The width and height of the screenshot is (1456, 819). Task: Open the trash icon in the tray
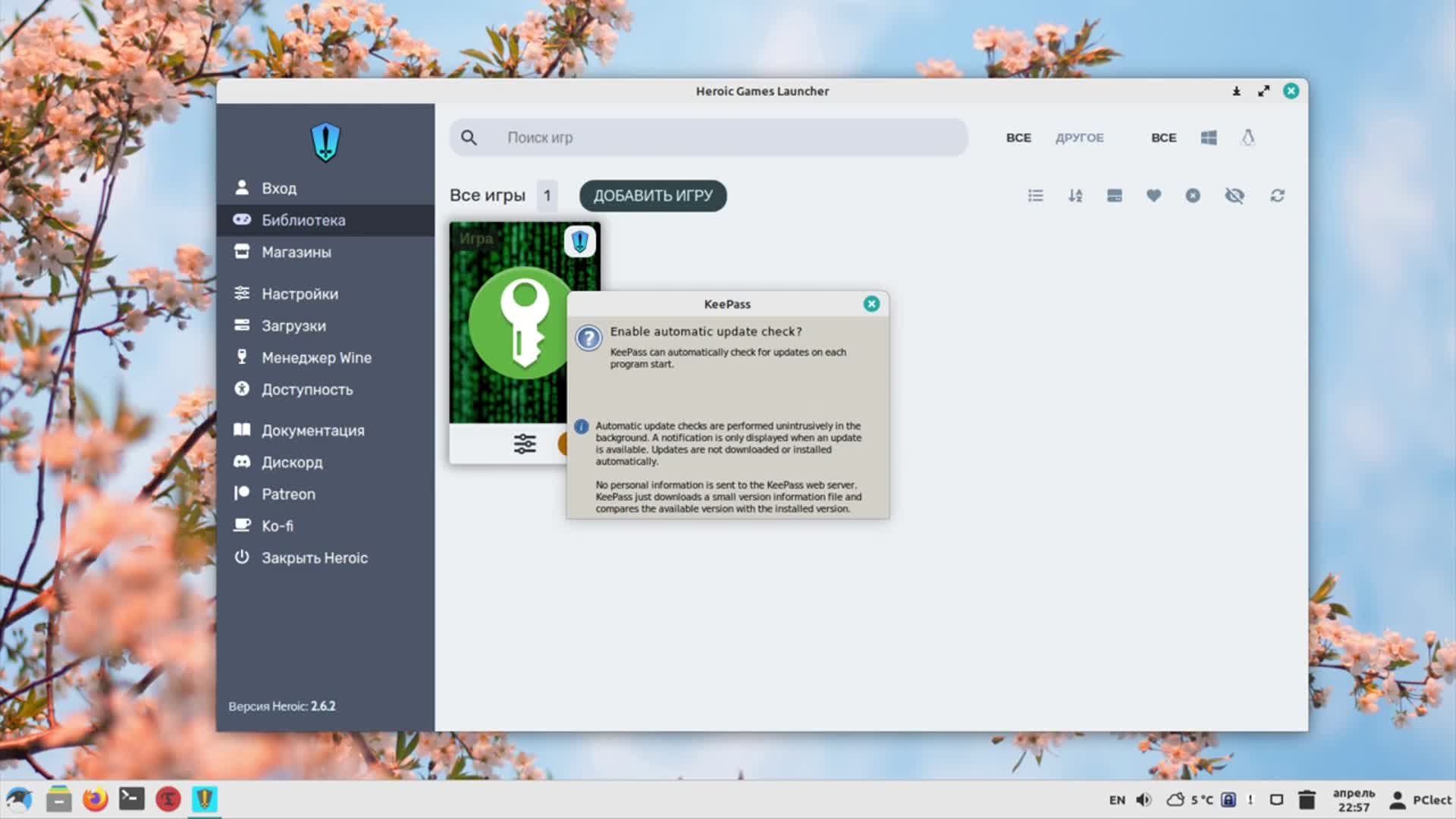pos(1307,800)
